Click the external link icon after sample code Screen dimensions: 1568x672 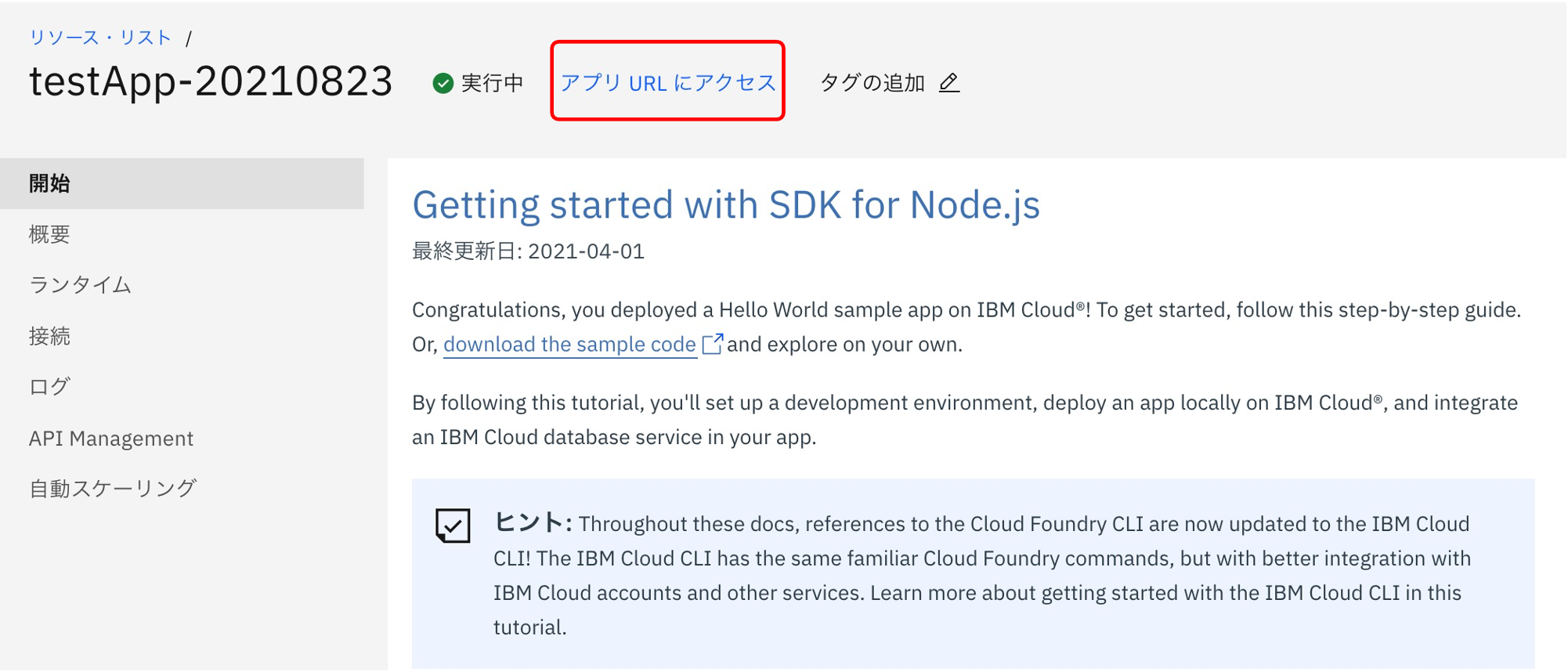pos(712,344)
